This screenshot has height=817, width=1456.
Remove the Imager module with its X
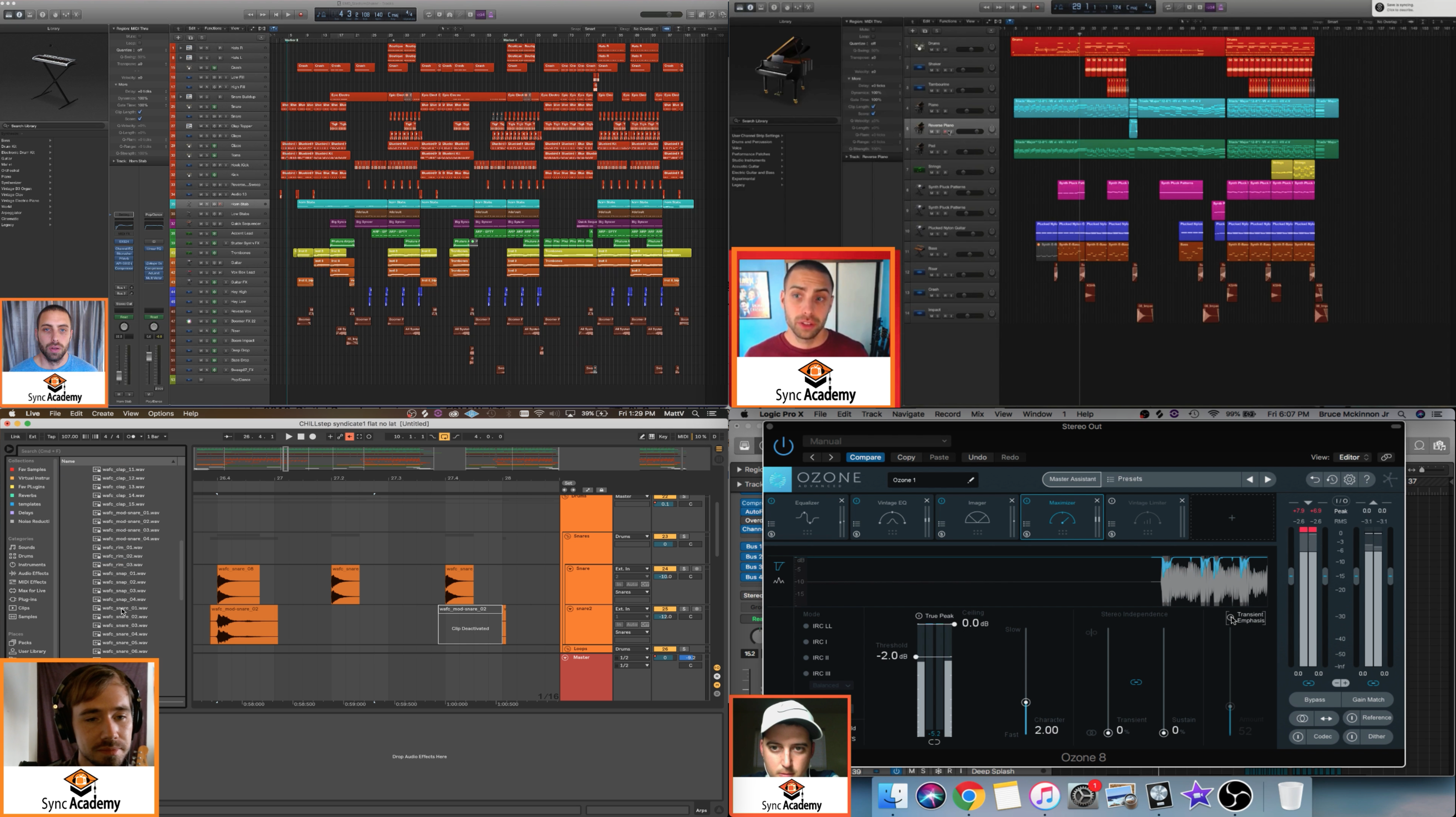click(x=1012, y=501)
